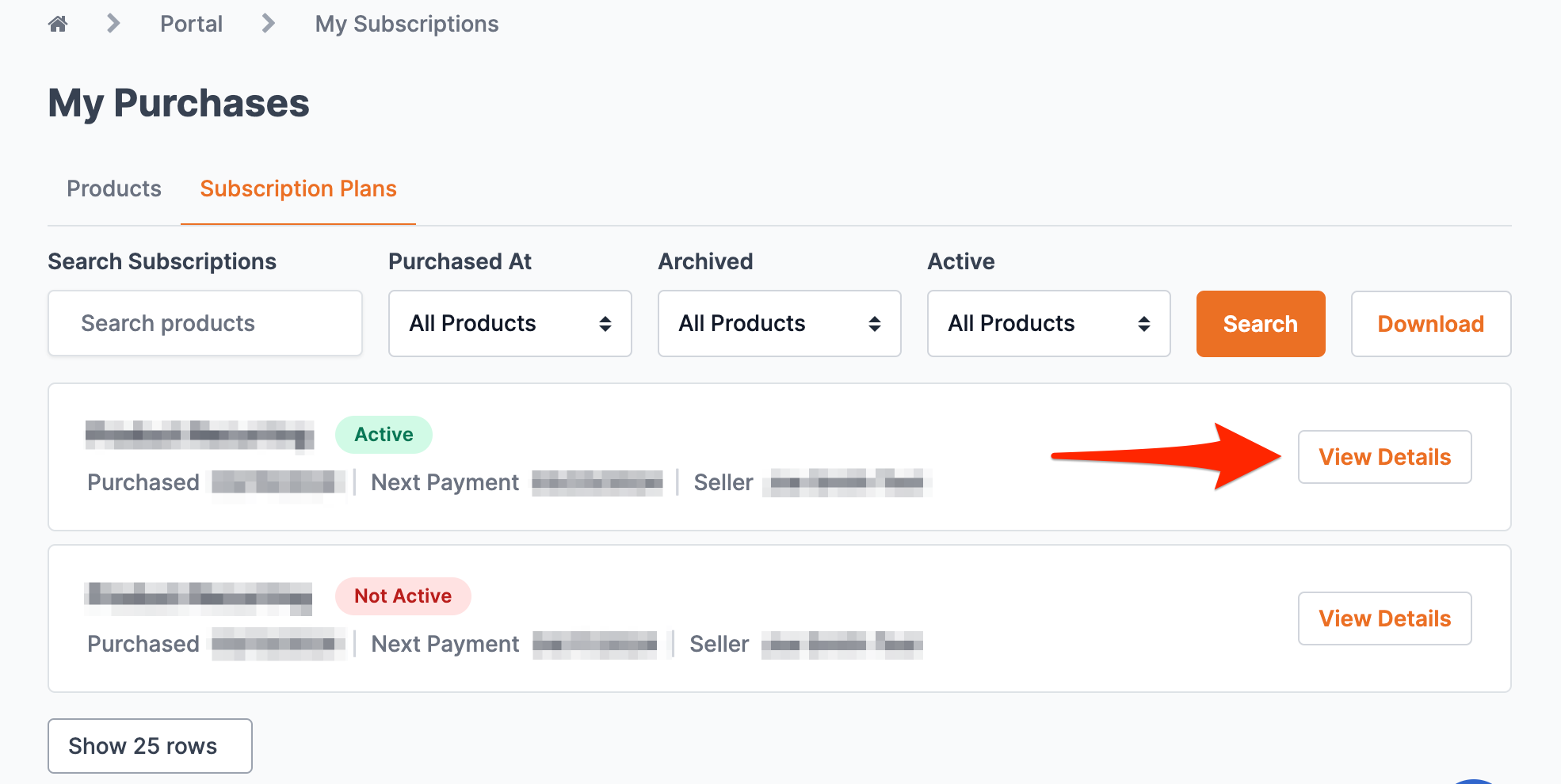This screenshot has height=784, width=1561.
Task: Click My Subscriptions in the breadcrumb
Action: pyautogui.click(x=406, y=24)
